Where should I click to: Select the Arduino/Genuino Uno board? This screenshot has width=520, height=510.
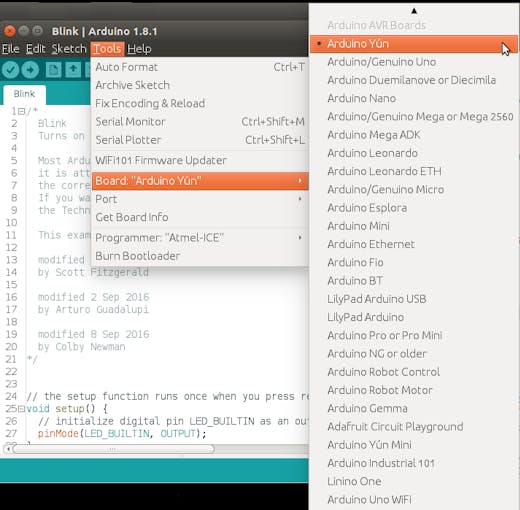(414, 62)
